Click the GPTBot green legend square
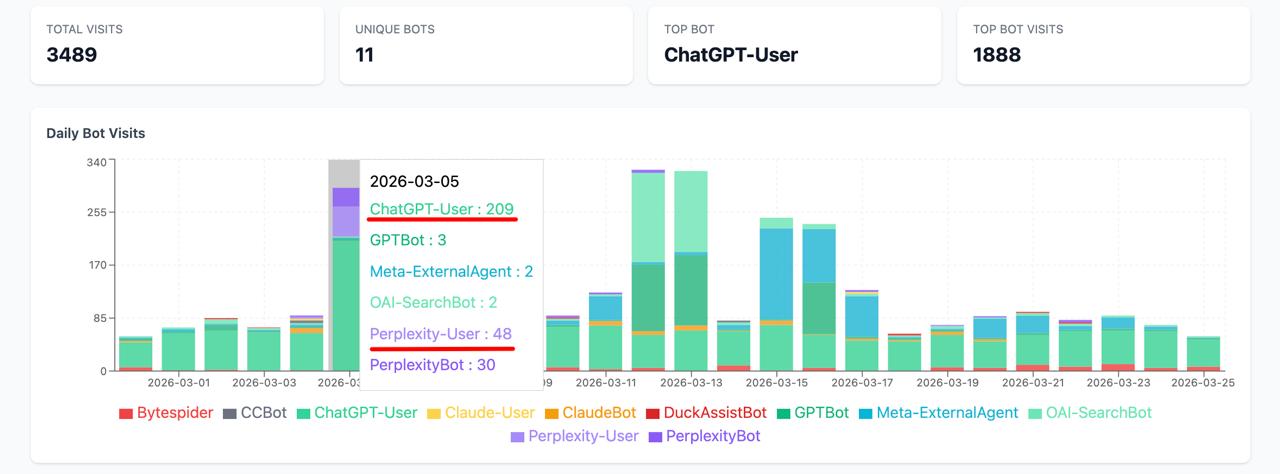Viewport: 1280px width, 474px height. pos(784,413)
